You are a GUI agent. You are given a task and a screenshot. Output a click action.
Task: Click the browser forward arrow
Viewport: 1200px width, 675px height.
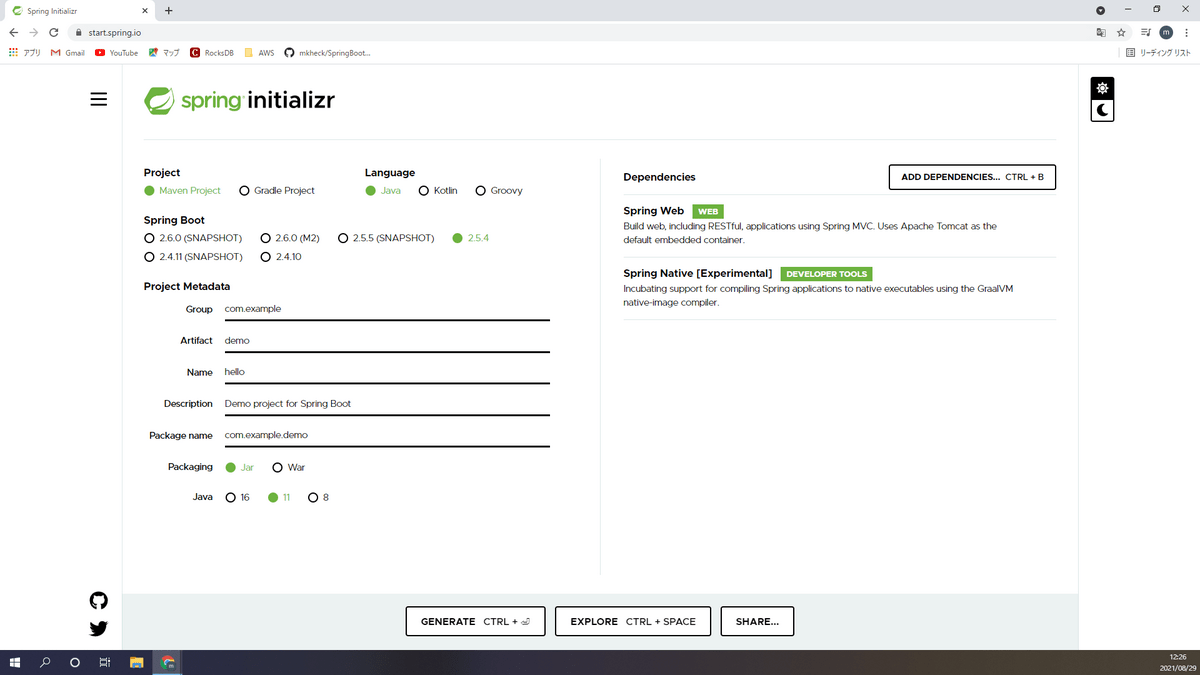click(34, 32)
